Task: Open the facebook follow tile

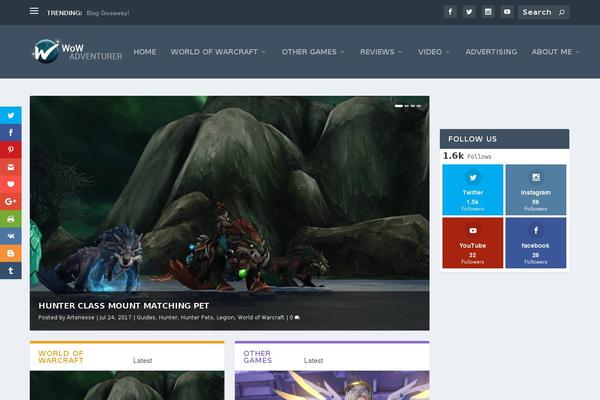Action: (536, 243)
